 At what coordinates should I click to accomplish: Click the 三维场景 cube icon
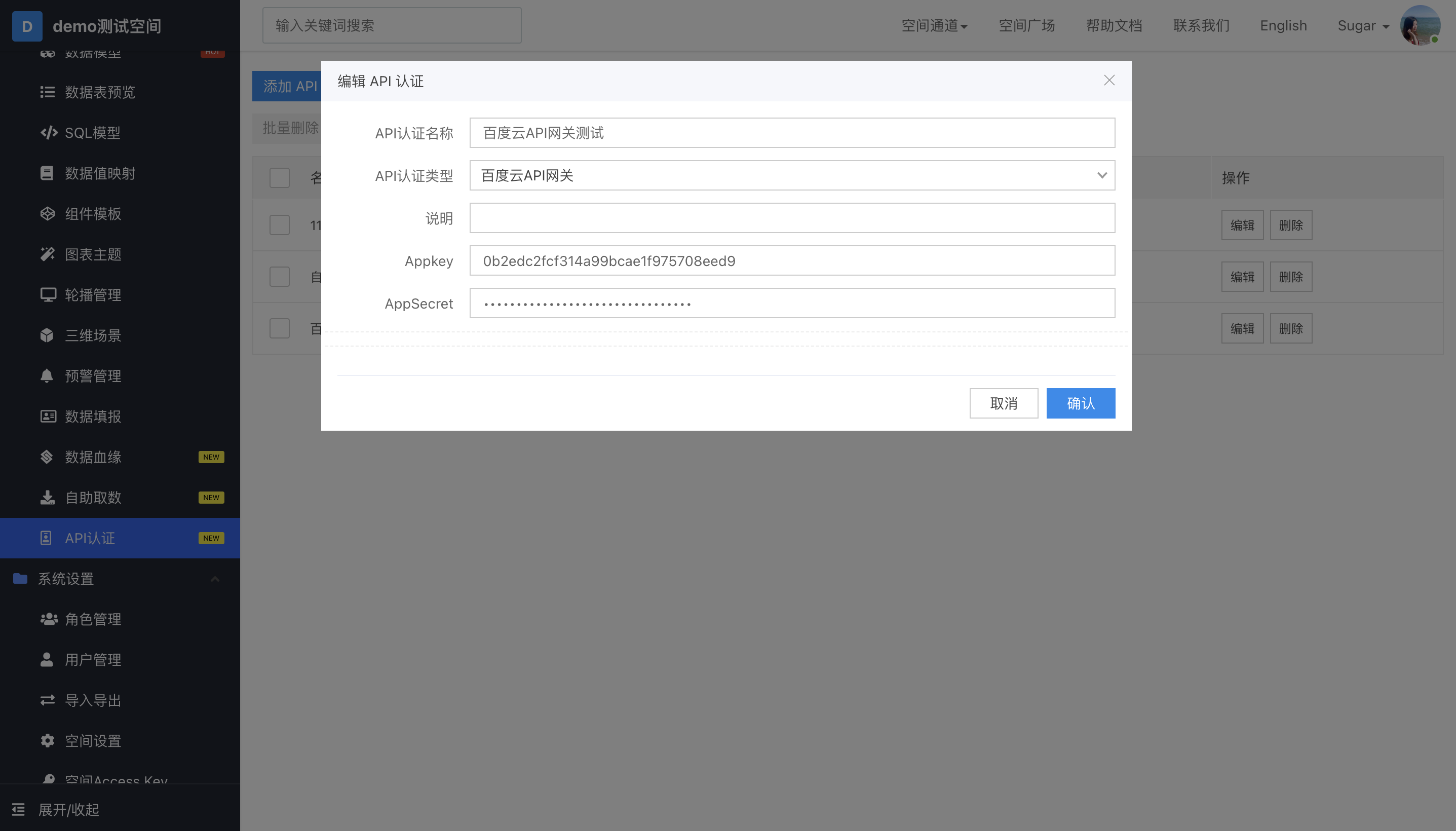(47, 335)
